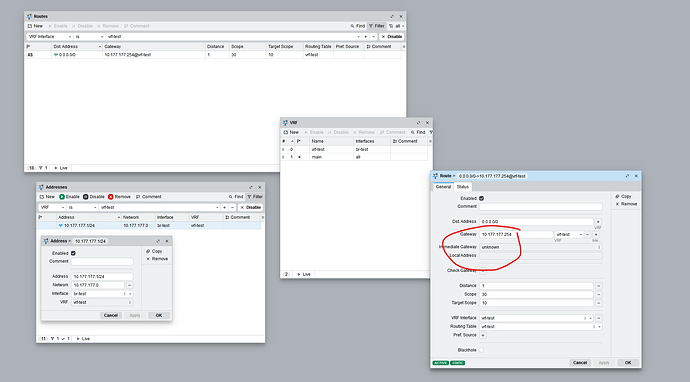
Task: Remove the gateway VRF with its minus button
Action: tap(587, 235)
